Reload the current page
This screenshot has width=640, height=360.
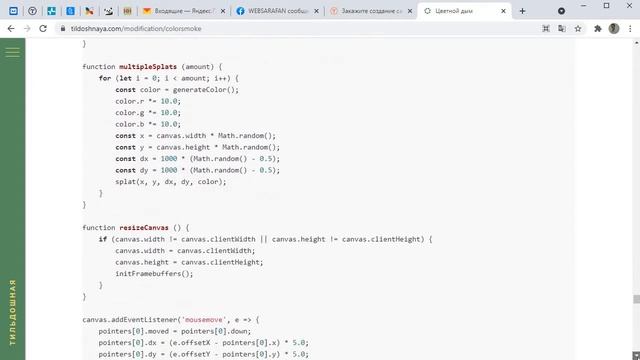tap(43, 29)
